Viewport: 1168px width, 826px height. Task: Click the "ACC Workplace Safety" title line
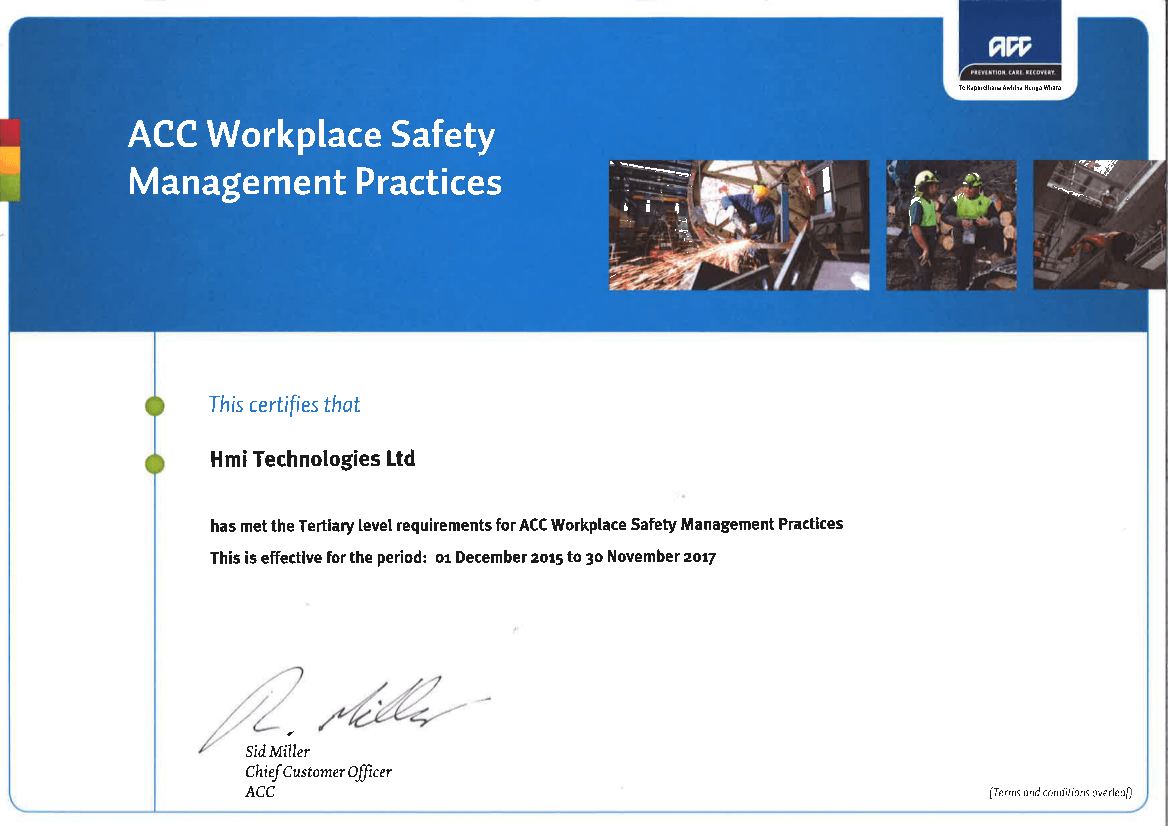(311, 135)
